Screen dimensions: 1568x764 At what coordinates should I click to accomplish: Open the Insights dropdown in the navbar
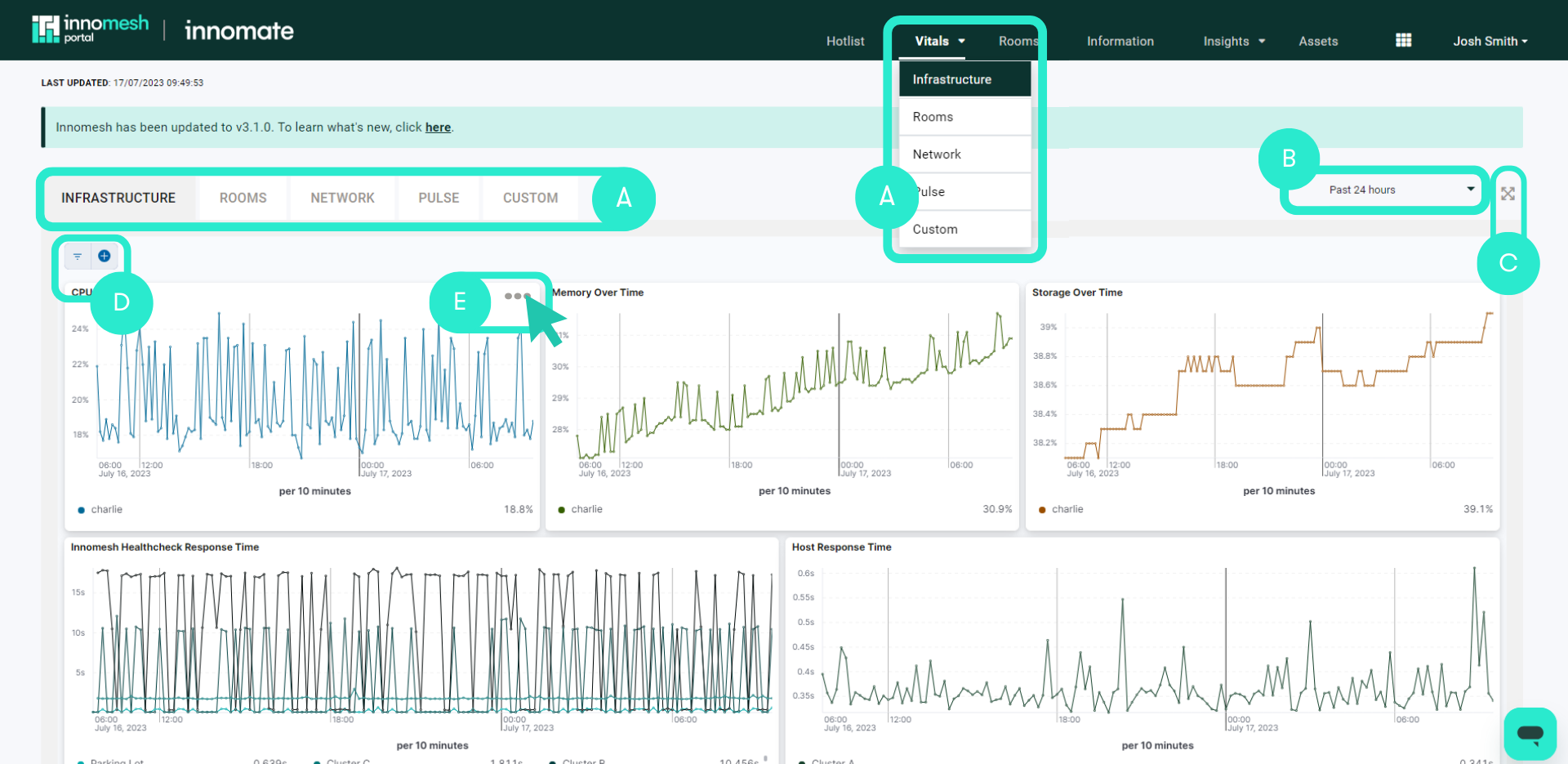(x=1232, y=41)
